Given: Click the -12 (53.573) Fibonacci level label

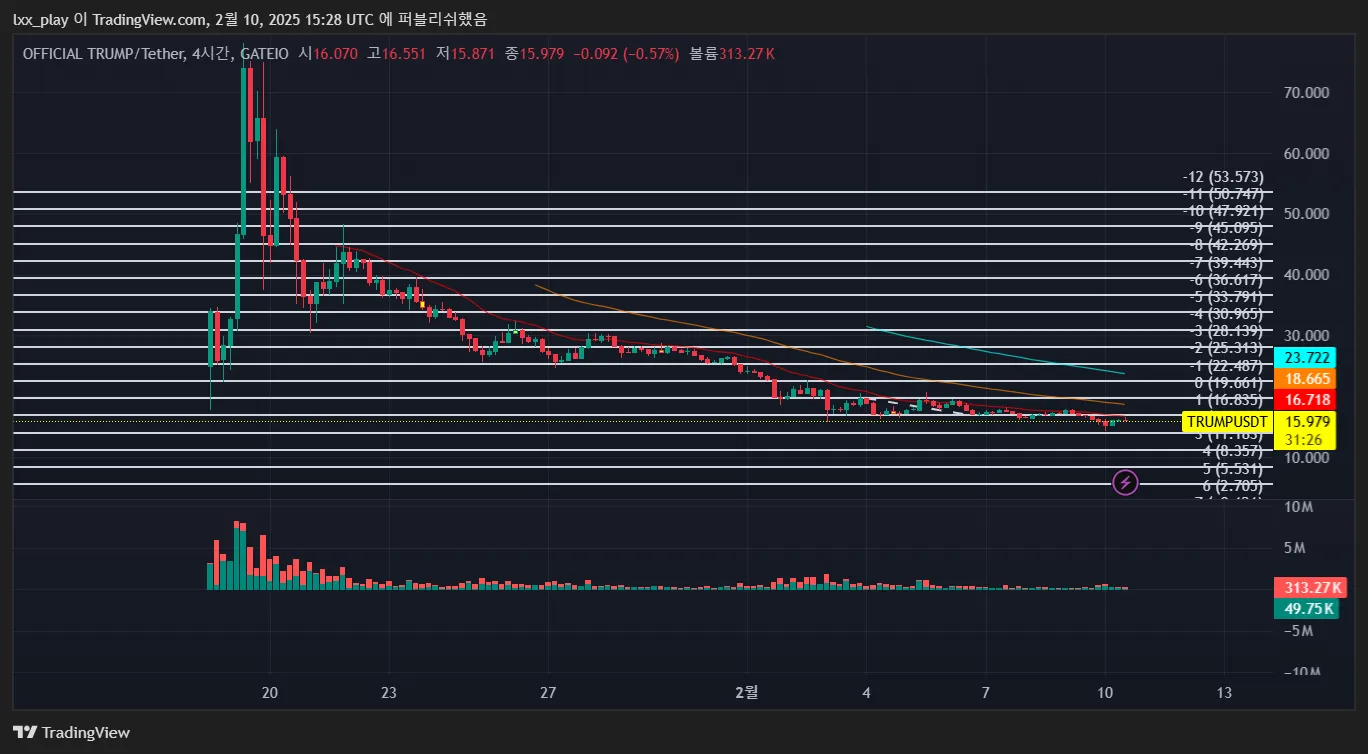Looking at the screenshot, I should coord(1223,177).
